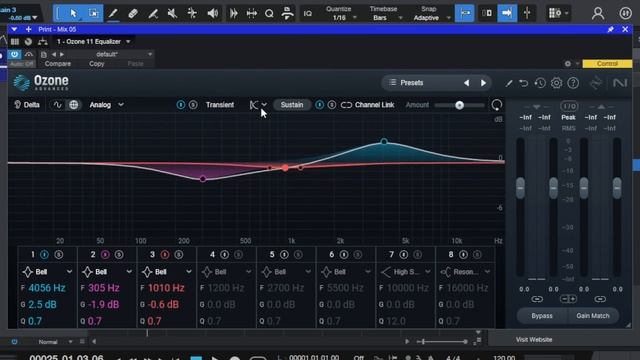Image resolution: width=640 pixels, height=360 pixels.
Task: Toggle the Autoscroll arrow button
Action: [507, 13]
